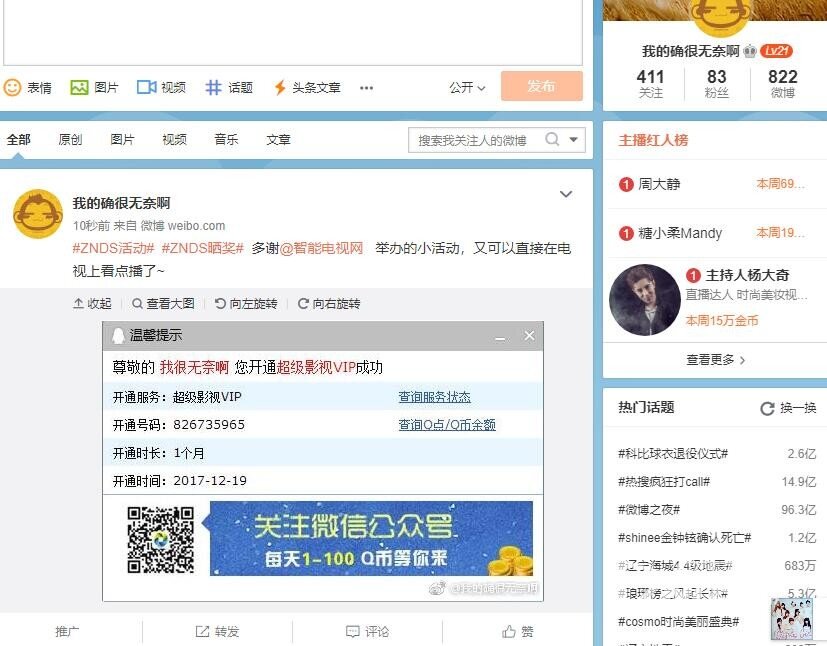Image resolution: width=827 pixels, height=646 pixels.
Task: Click the 推广 promote button
Action: (x=68, y=631)
